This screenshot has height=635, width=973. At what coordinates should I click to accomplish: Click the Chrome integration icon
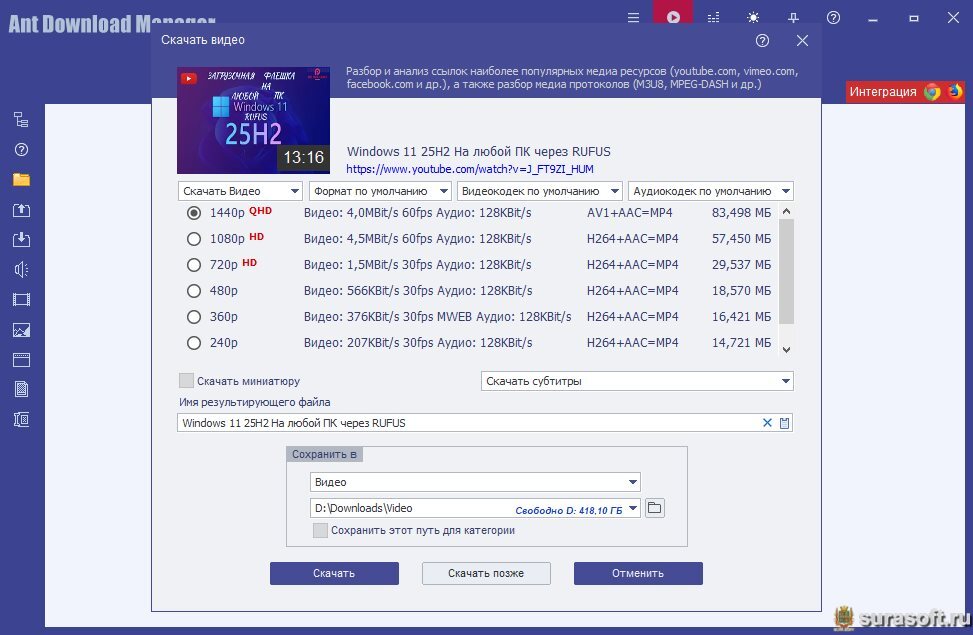coord(932,91)
